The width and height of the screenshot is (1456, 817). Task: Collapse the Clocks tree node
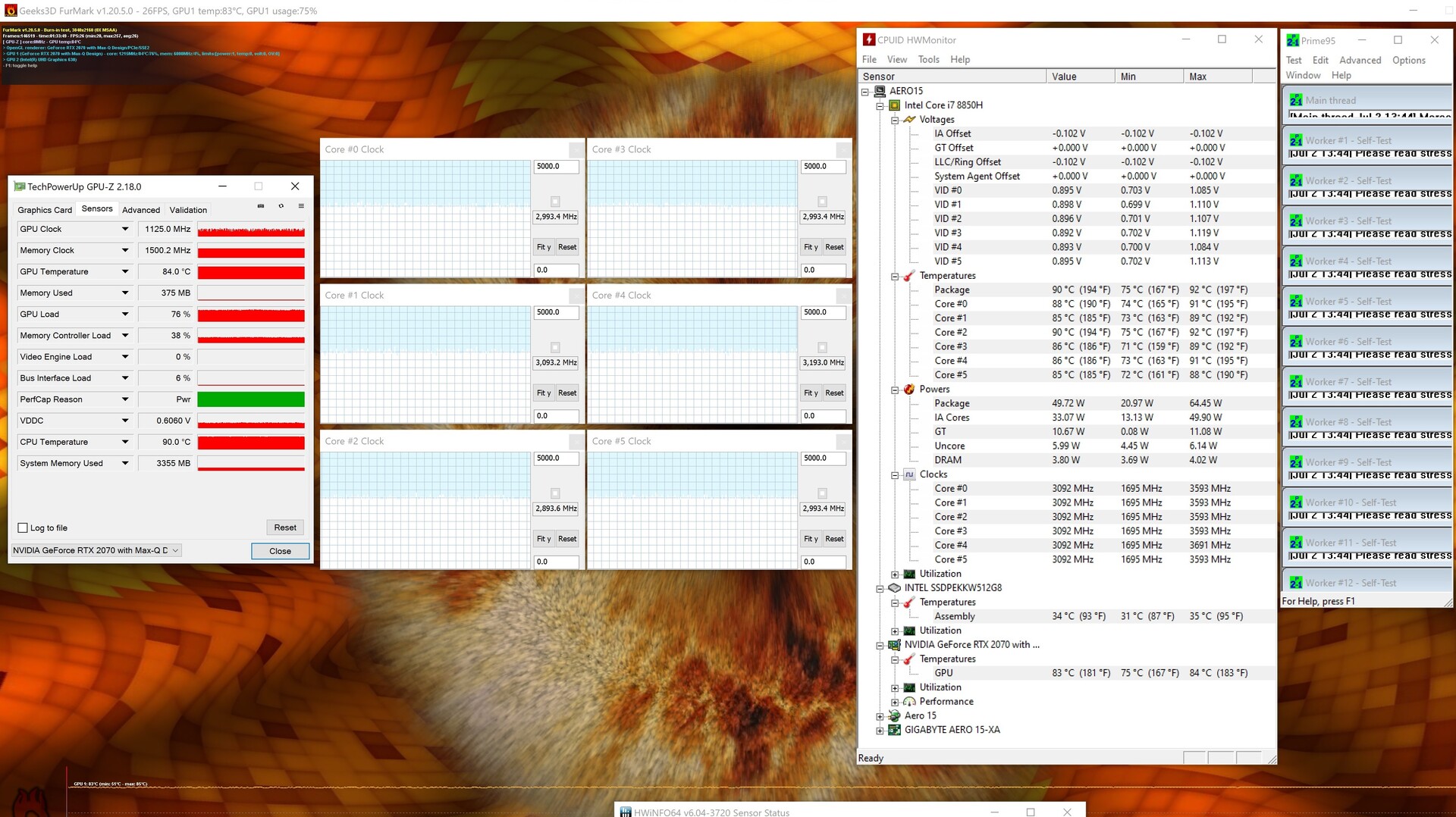pyautogui.click(x=895, y=474)
